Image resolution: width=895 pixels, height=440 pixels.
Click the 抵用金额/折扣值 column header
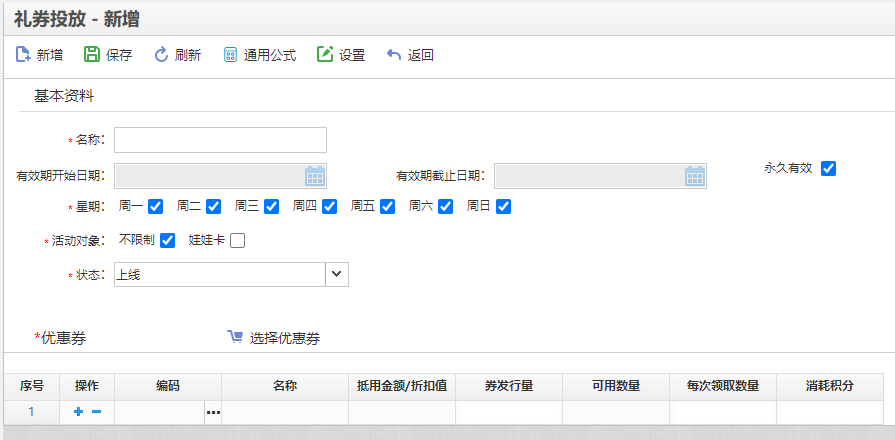[401, 386]
